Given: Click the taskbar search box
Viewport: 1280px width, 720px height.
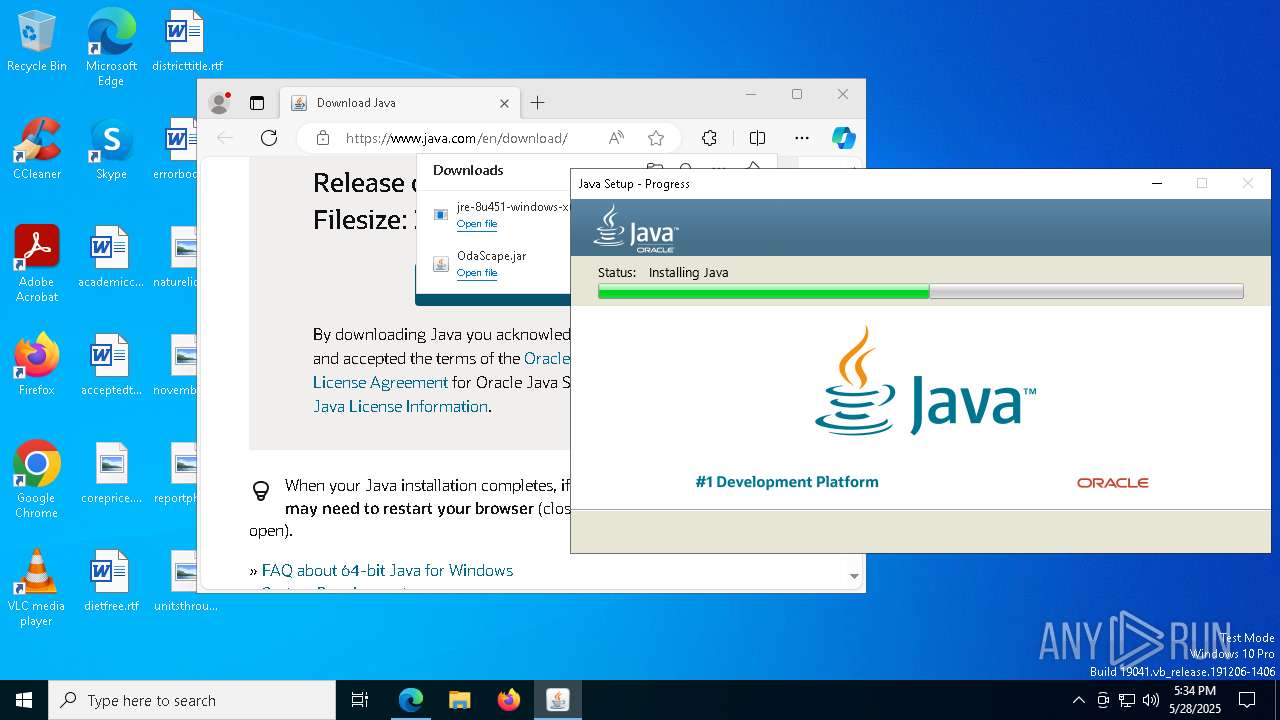Looking at the screenshot, I should coord(192,700).
